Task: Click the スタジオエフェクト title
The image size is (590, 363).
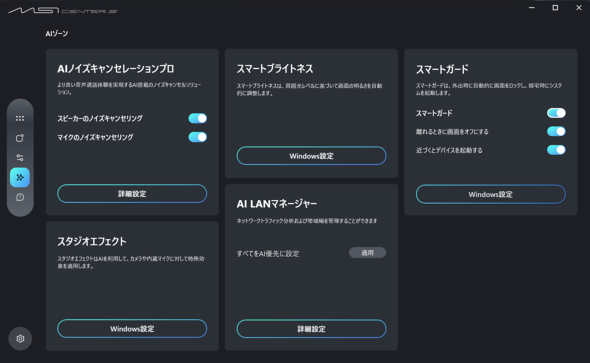Action: pyautogui.click(x=92, y=241)
